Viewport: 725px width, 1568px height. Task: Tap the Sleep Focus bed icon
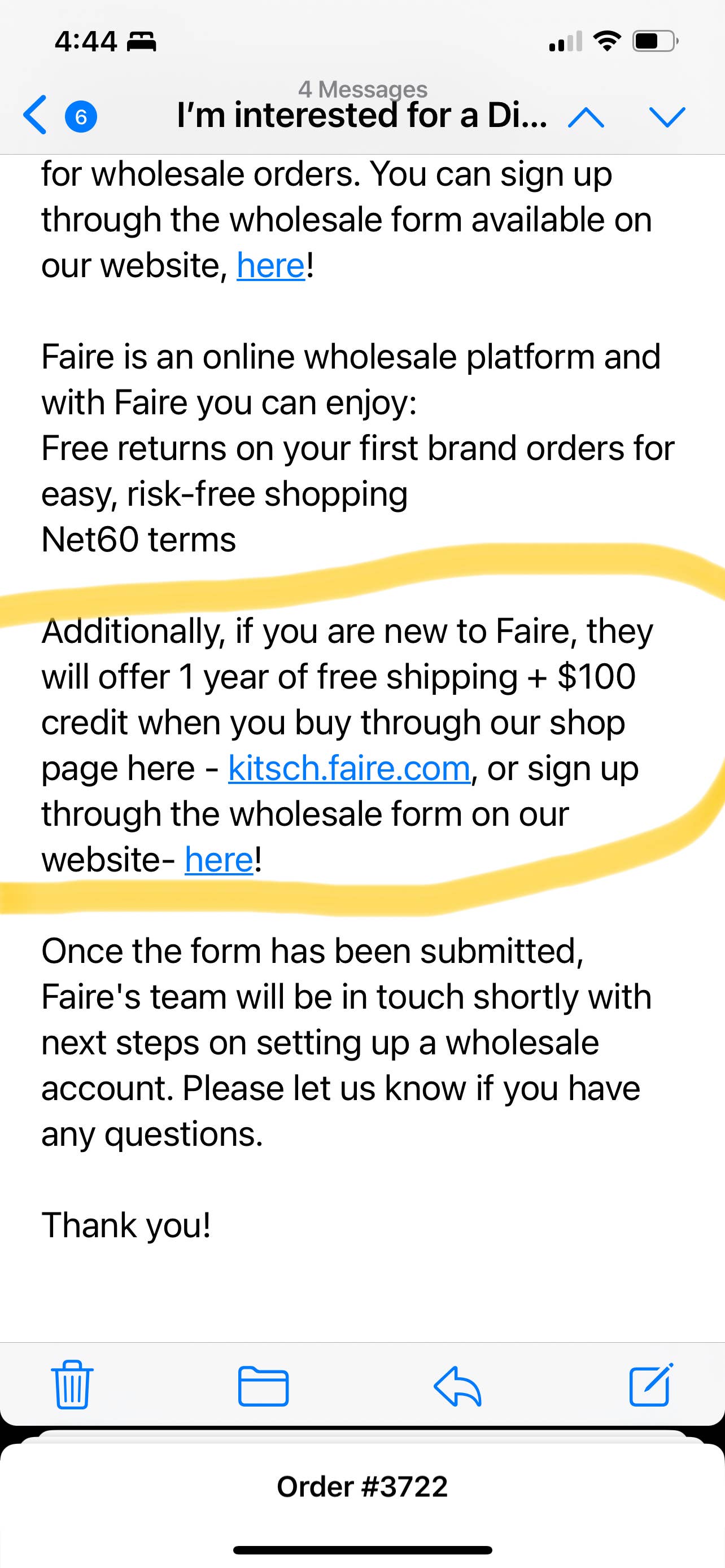pyautogui.click(x=141, y=41)
